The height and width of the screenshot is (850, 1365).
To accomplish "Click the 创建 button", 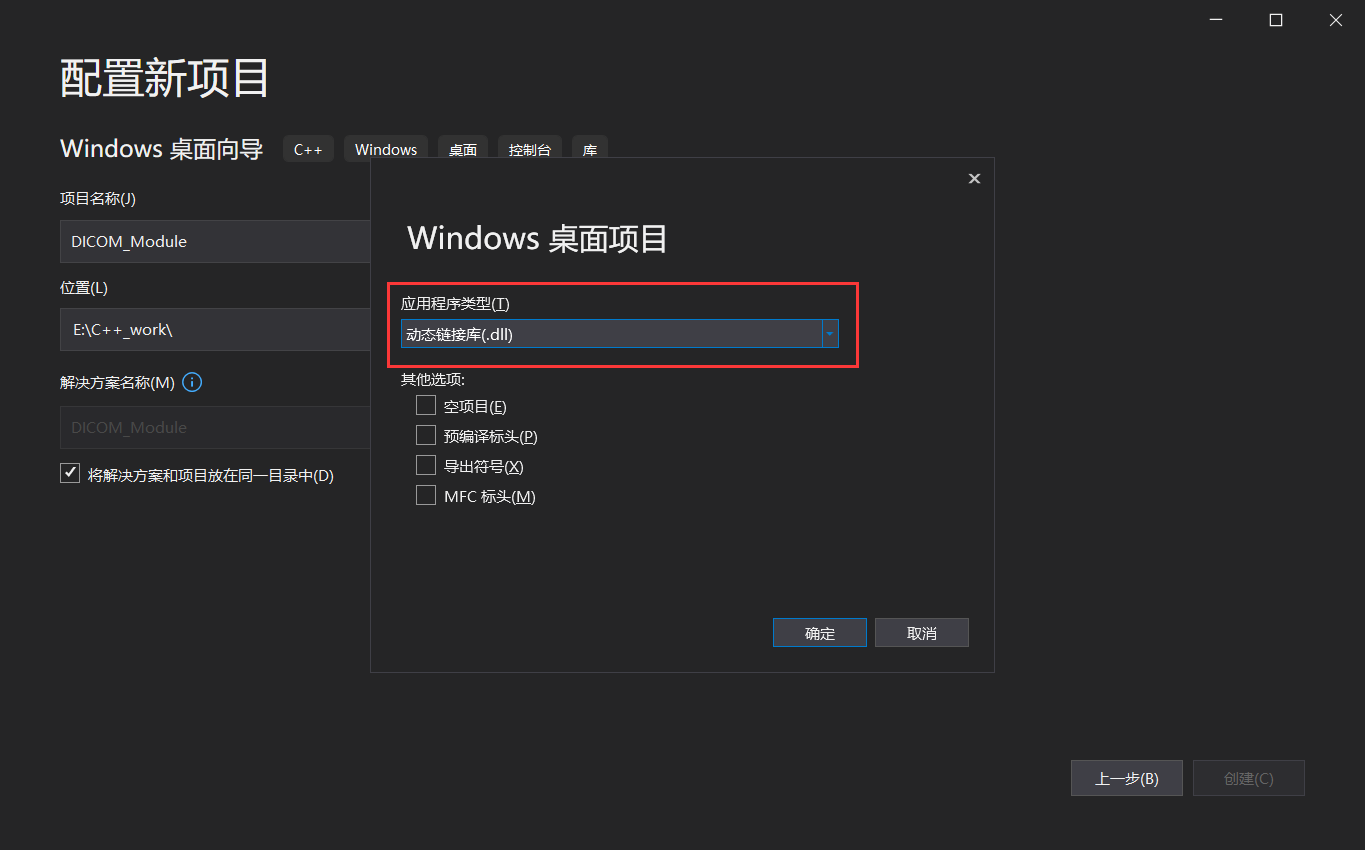I will [1248, 778].
